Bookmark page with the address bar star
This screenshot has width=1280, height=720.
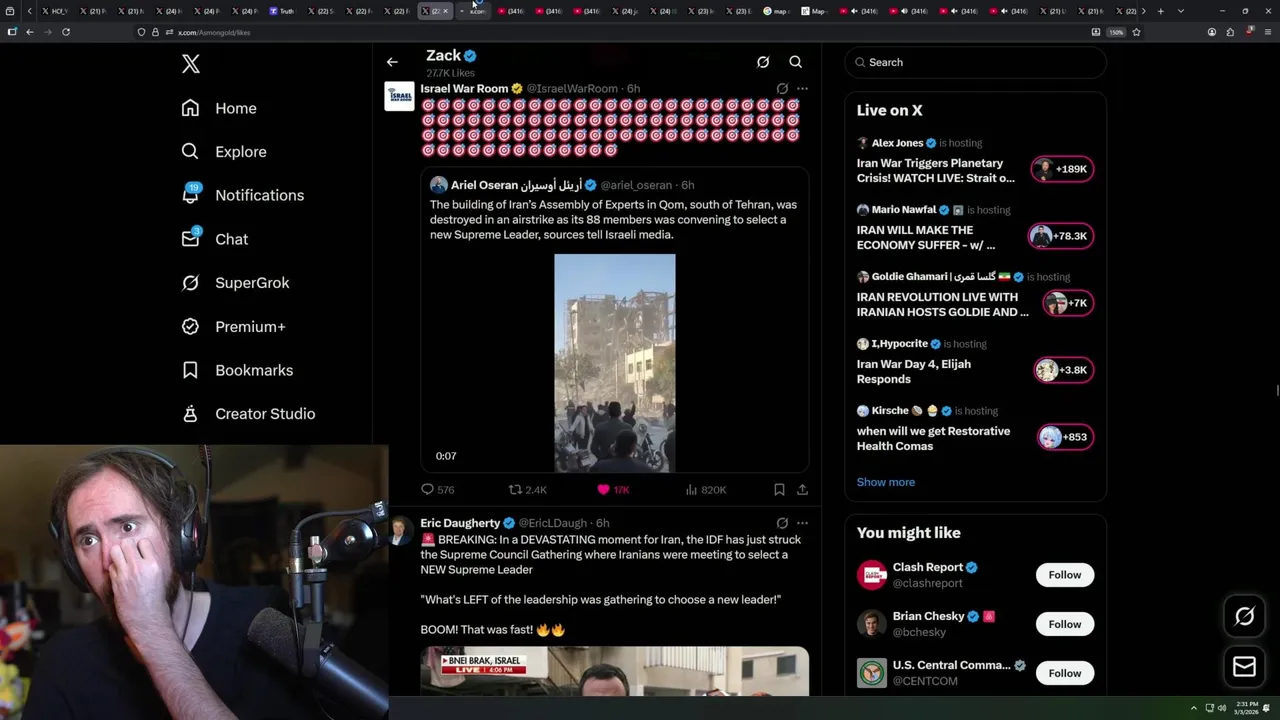tap(1136, 32)
